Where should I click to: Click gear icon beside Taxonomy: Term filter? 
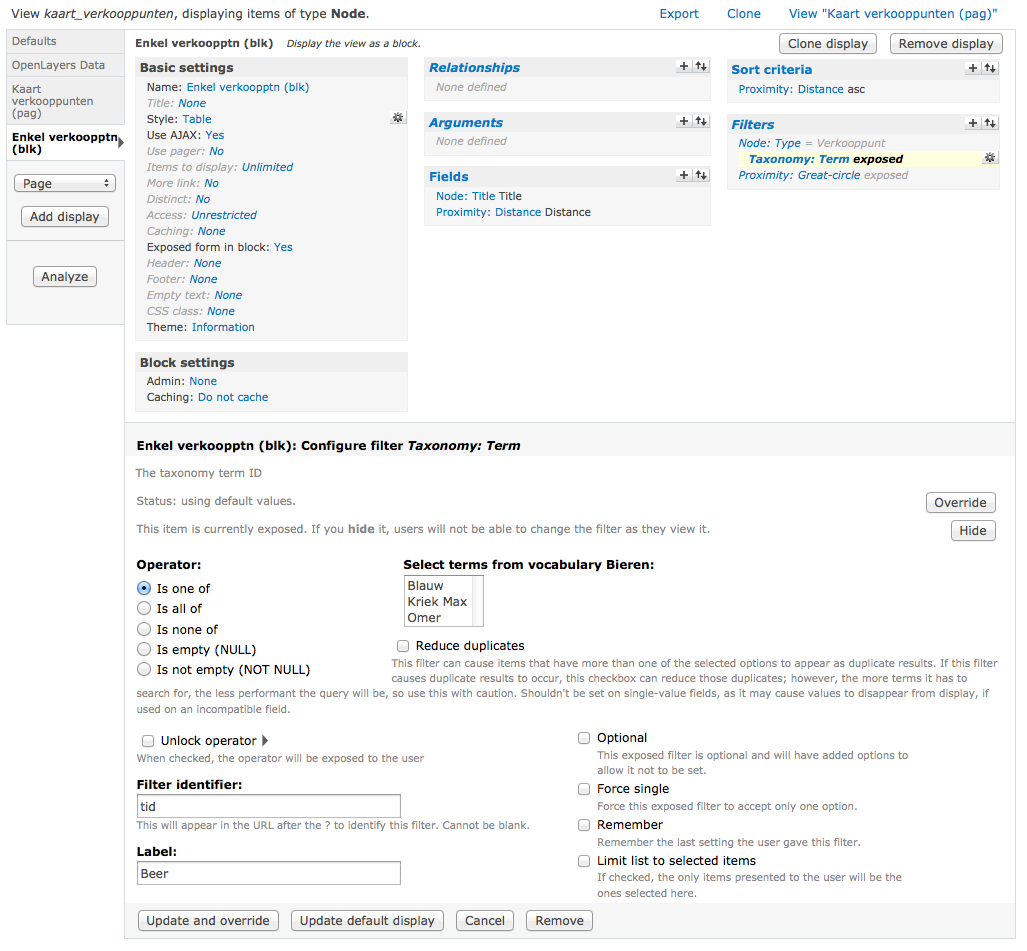[989, 158]
